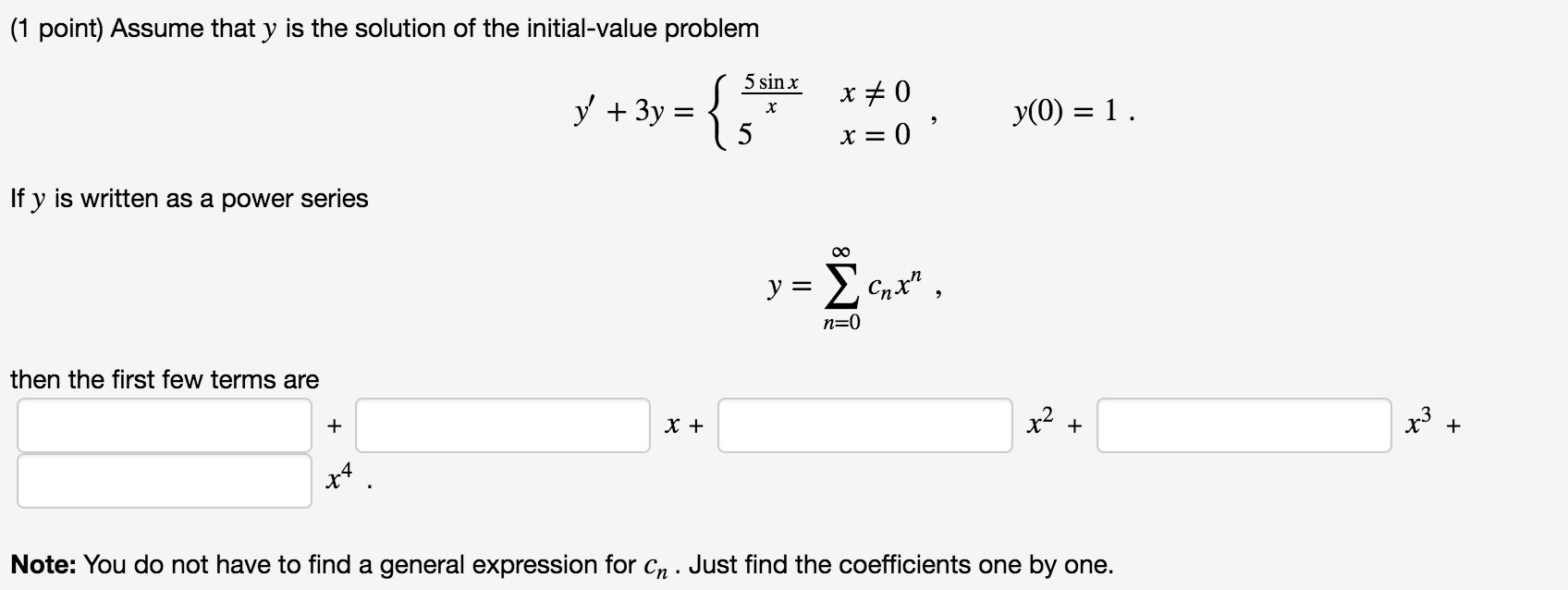Click the Note text about coefficients
This screenshot has width=1568, height=590.
click(x=555, y=563)
